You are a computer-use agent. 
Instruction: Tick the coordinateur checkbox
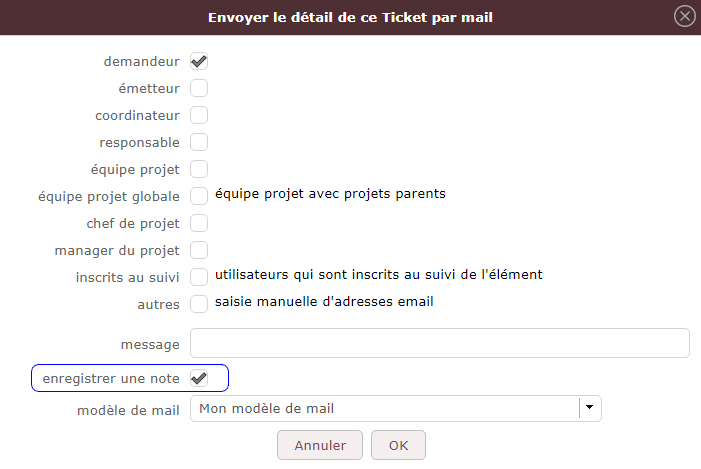(199, 115)
